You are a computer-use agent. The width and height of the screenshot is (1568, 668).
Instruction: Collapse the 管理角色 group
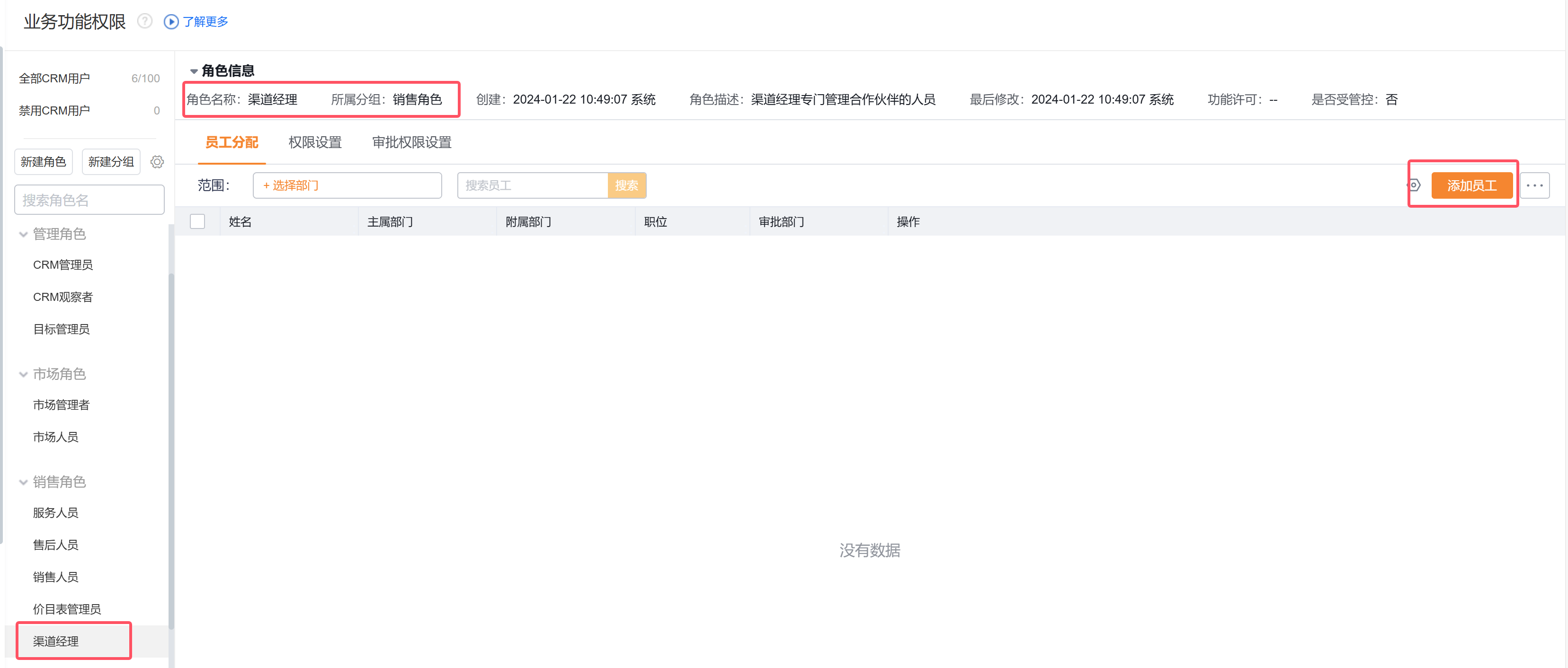click(x=23, y=234)
